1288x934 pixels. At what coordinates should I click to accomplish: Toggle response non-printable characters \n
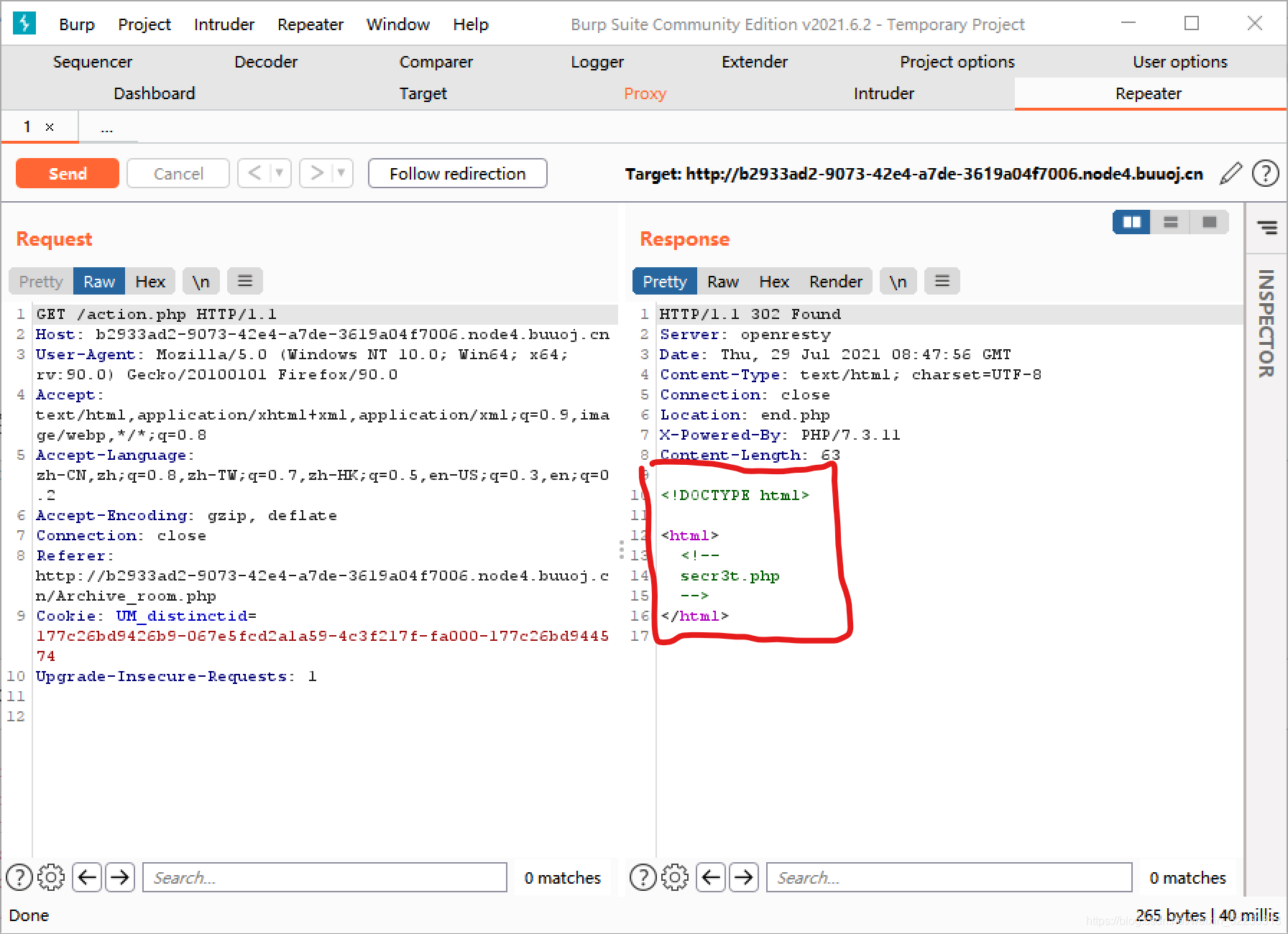898,281
